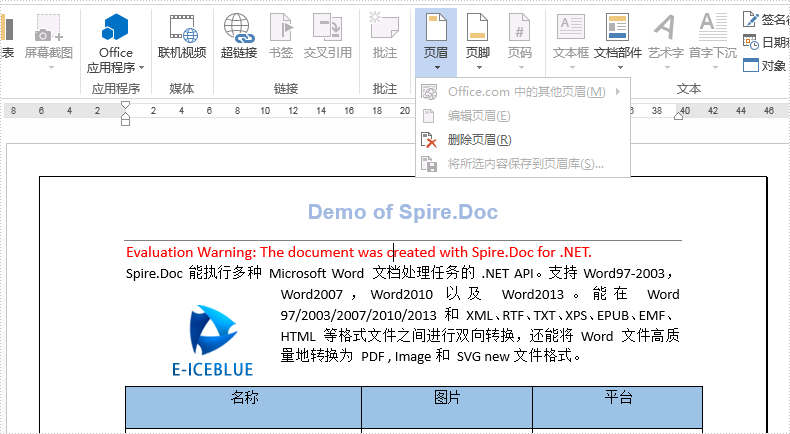Open the Office.com 中的其他页眉 submenu
Viewport: 790px width, 434px height.
click(526, 92)
